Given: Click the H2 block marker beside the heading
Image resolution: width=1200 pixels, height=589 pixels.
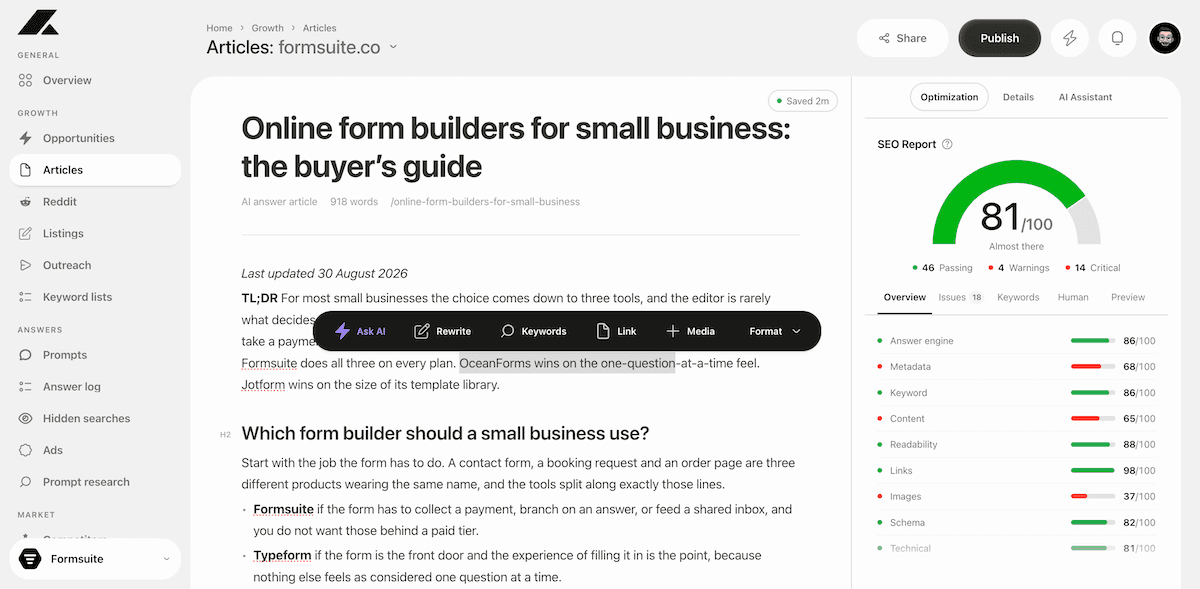Looking at the screenshot, I should pos(225,435).
